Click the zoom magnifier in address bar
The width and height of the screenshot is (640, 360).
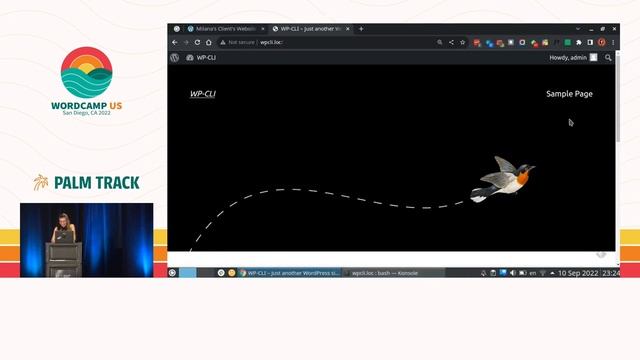coord(440,42)
